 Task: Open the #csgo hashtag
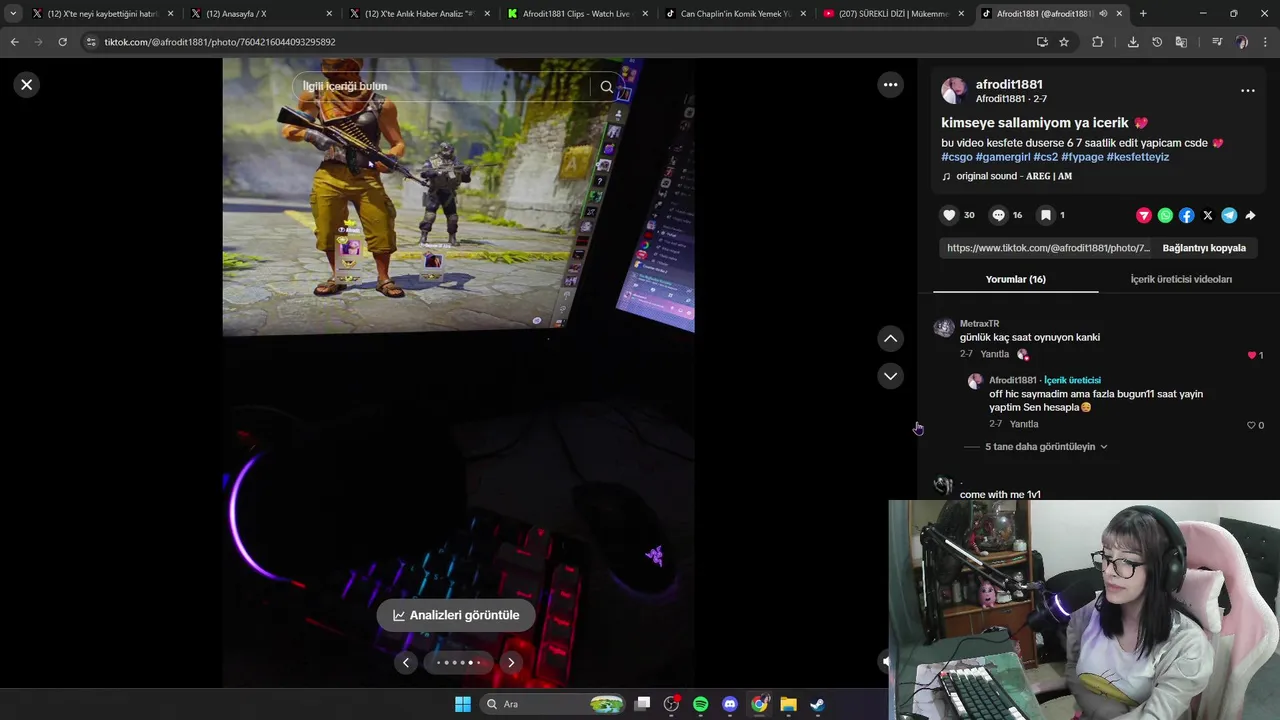coord(956,157)
